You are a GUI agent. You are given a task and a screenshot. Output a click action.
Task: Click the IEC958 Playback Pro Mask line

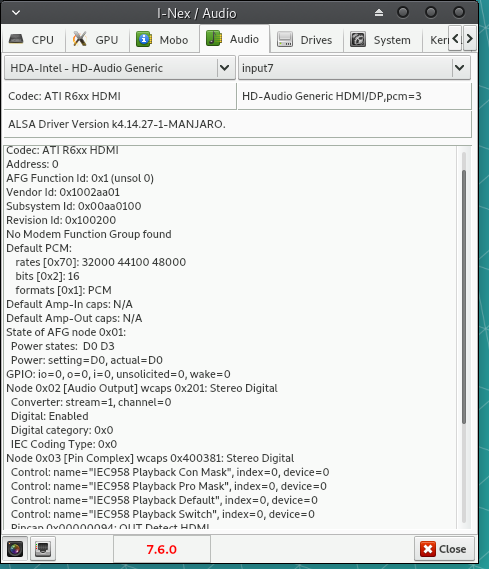click(169, 486)
